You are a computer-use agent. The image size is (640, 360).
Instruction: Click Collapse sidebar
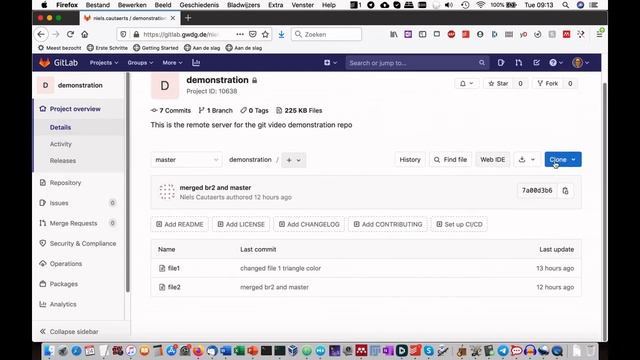(69, 331)
